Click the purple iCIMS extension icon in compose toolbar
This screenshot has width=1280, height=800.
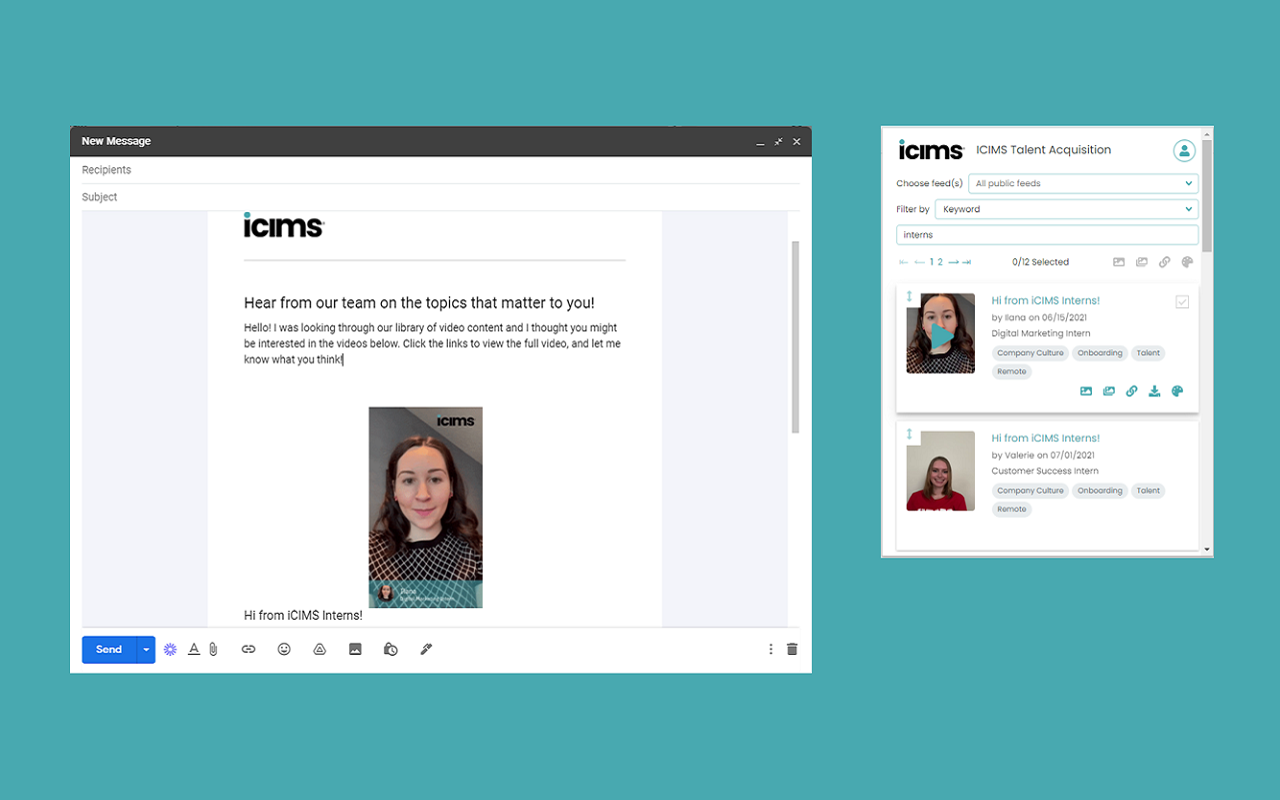tap(170, 649)
